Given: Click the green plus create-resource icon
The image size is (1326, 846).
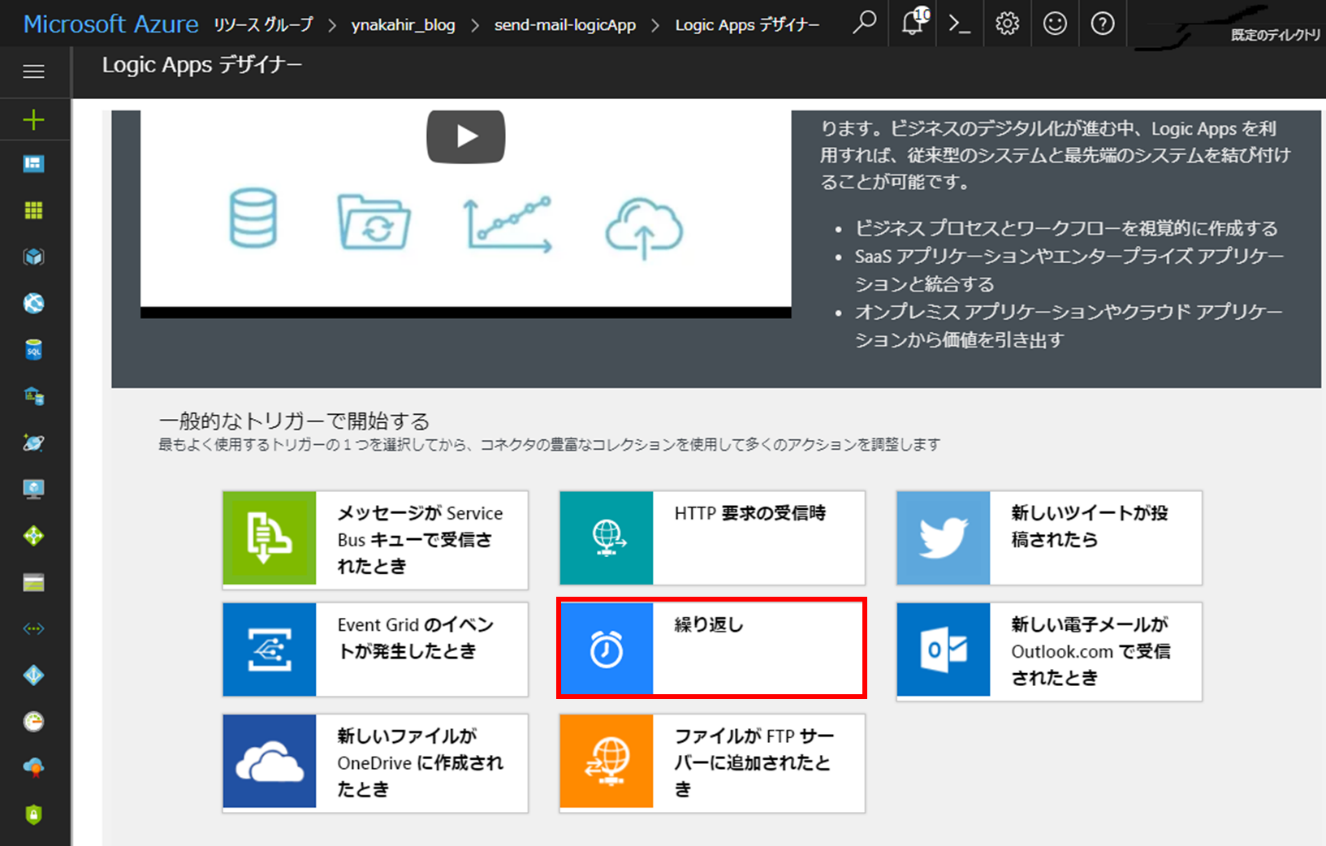Looking at the screenshot, I should click(x=34, y=120).
